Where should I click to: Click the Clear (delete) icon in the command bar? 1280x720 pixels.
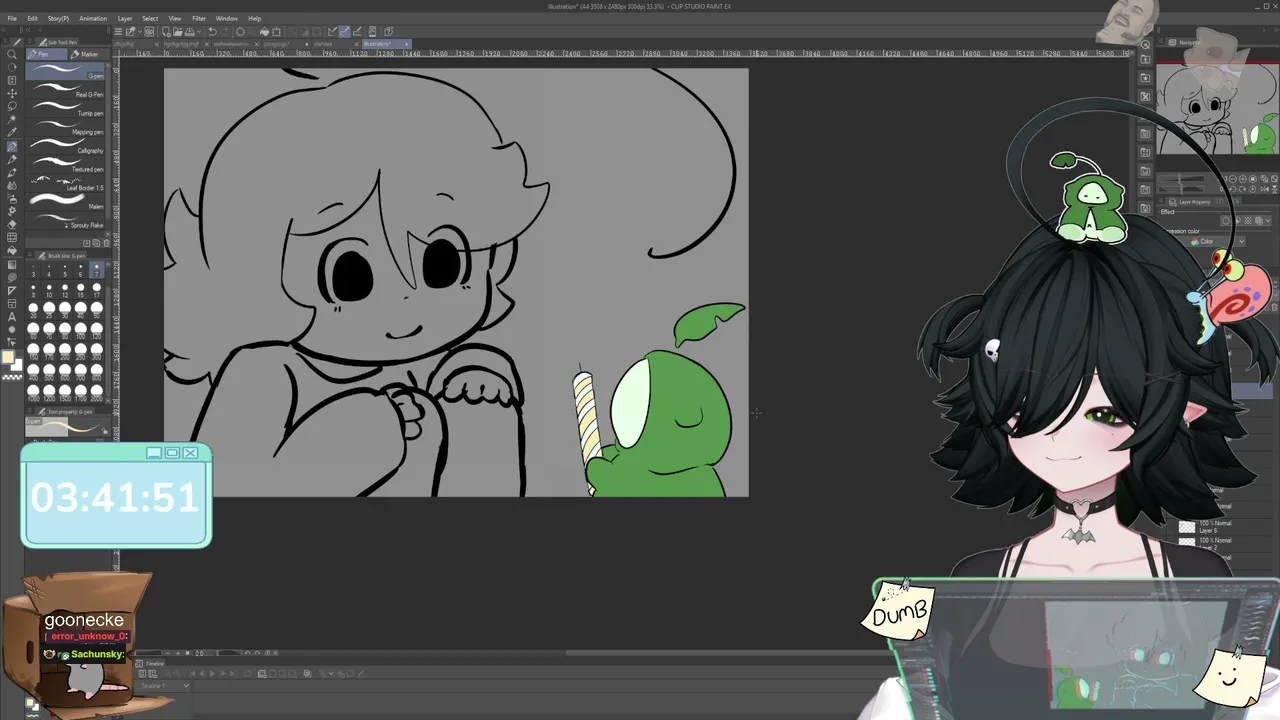click(240, 31)
